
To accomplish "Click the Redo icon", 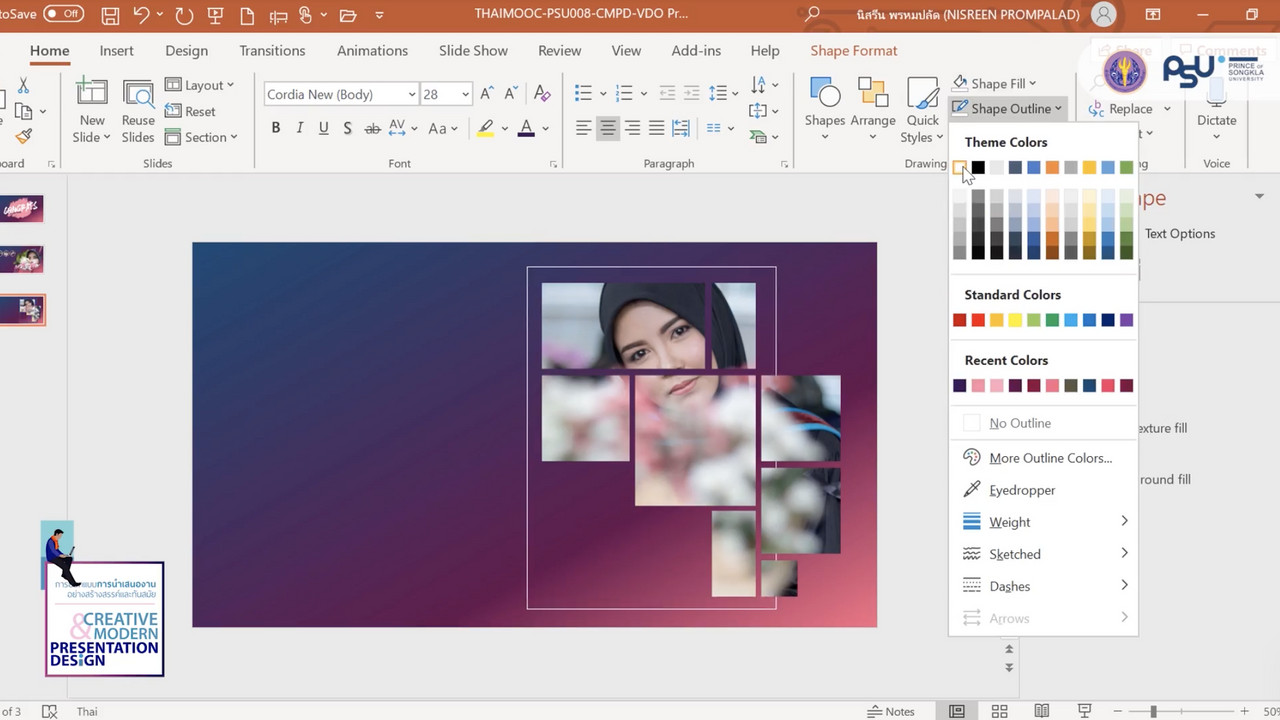I will coord(184,15).
